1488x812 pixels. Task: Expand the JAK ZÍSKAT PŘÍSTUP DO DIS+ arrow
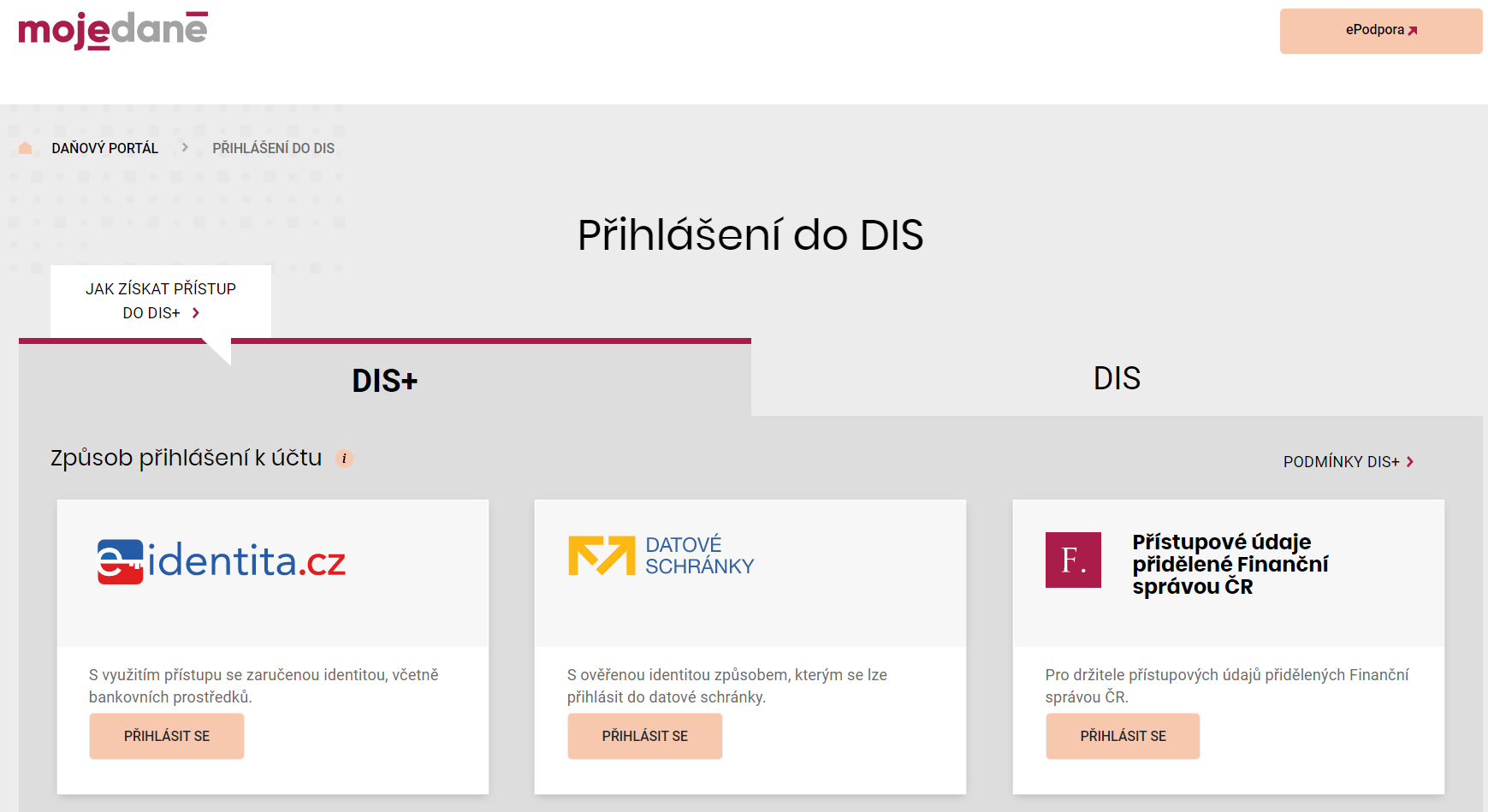click(196, 313)
